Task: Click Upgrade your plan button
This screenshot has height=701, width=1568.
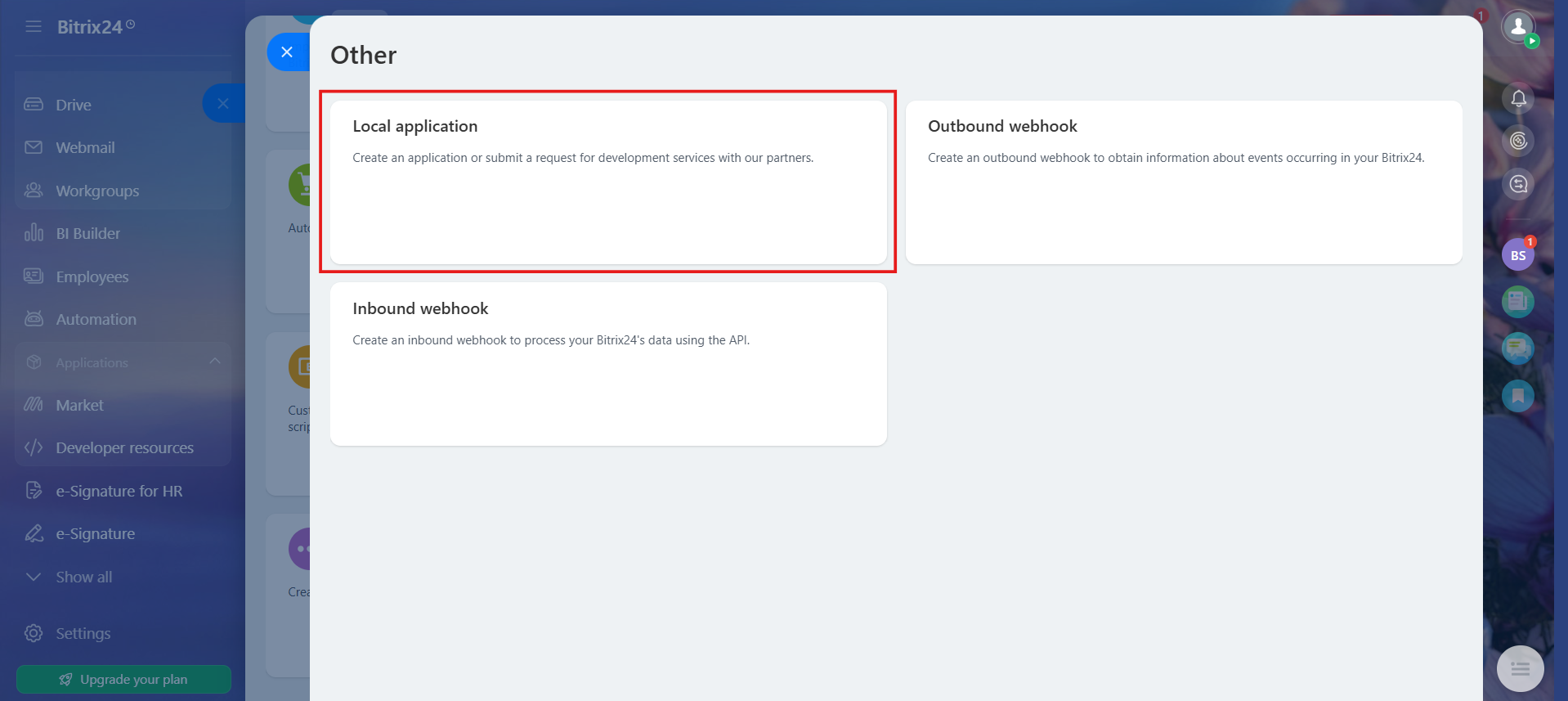Action: point(123,679)
